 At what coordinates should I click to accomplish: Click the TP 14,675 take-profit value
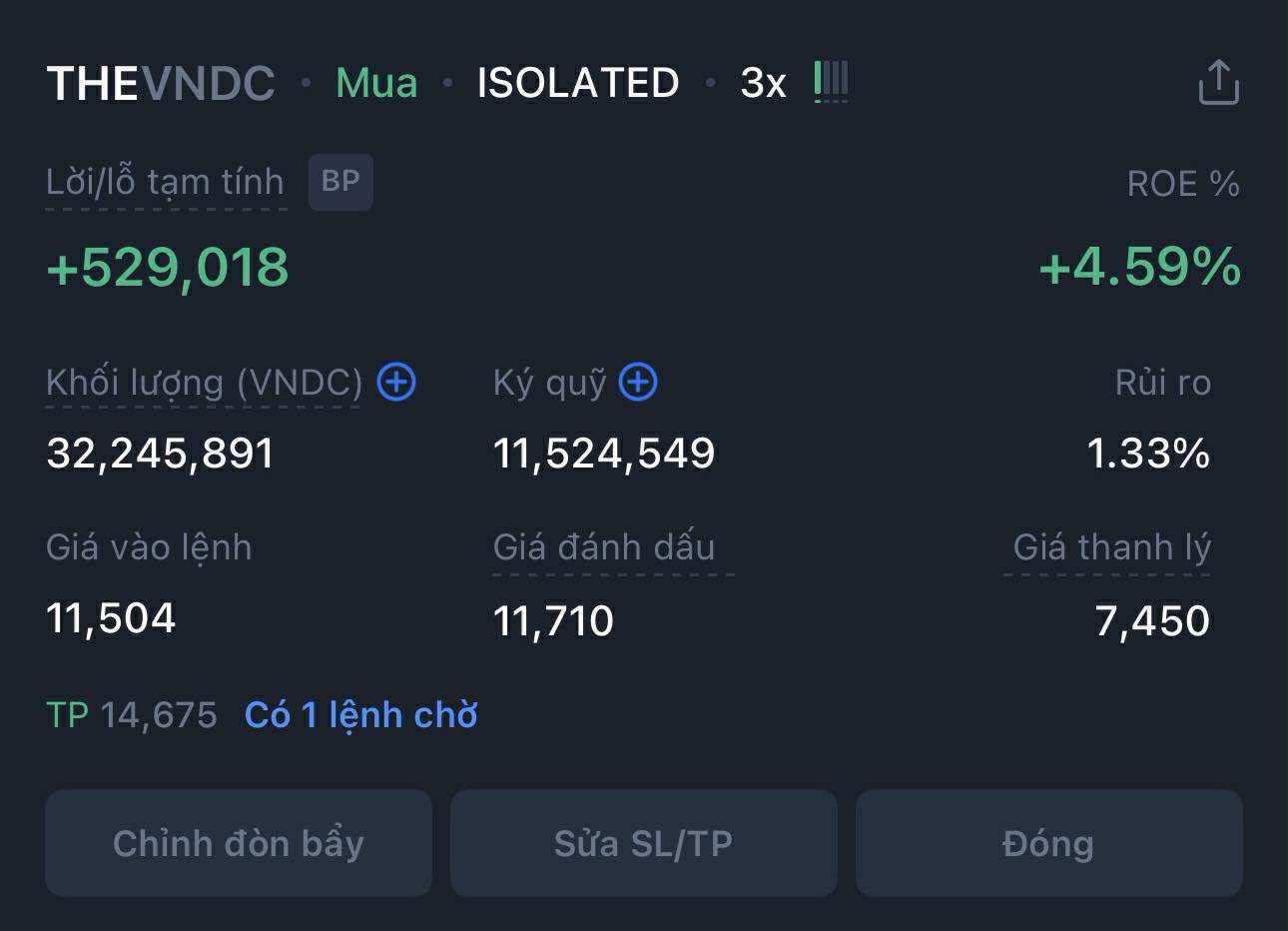point(132,715)
